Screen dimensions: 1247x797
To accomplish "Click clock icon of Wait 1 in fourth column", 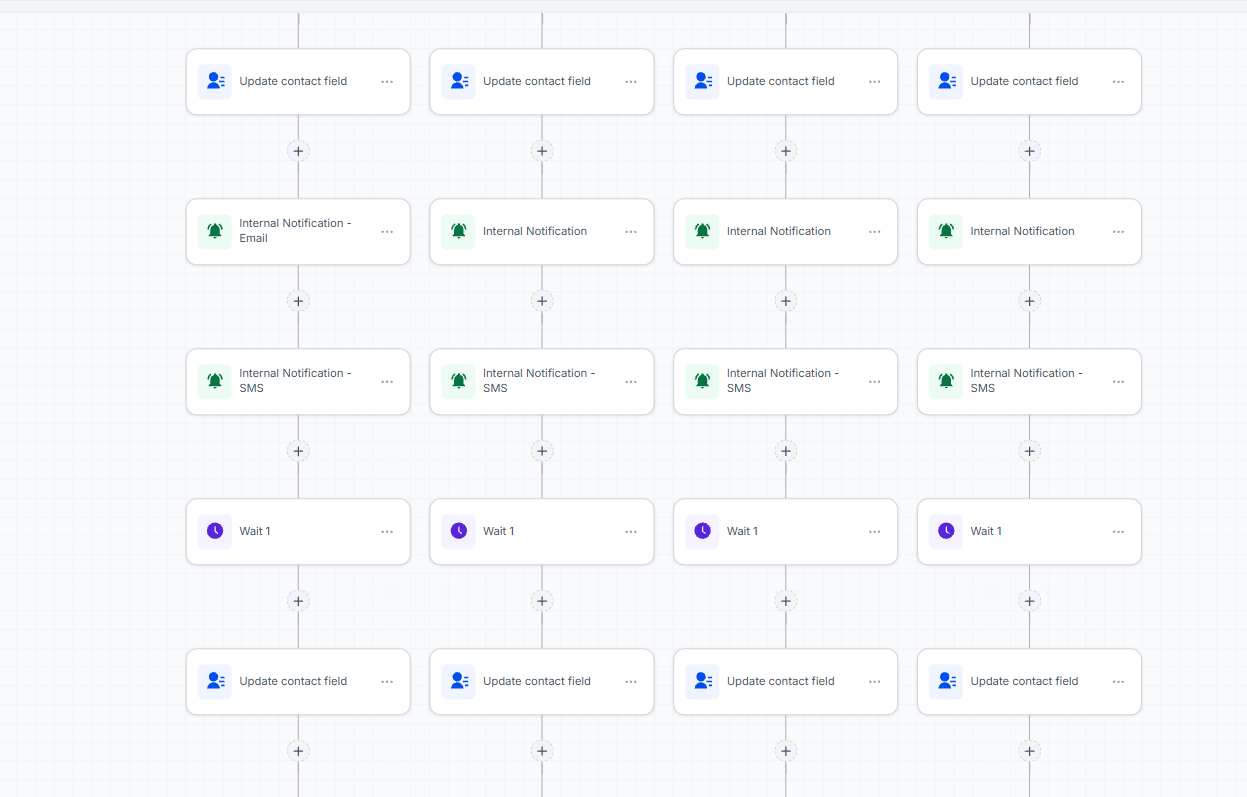I will click(x=947, y=531).
